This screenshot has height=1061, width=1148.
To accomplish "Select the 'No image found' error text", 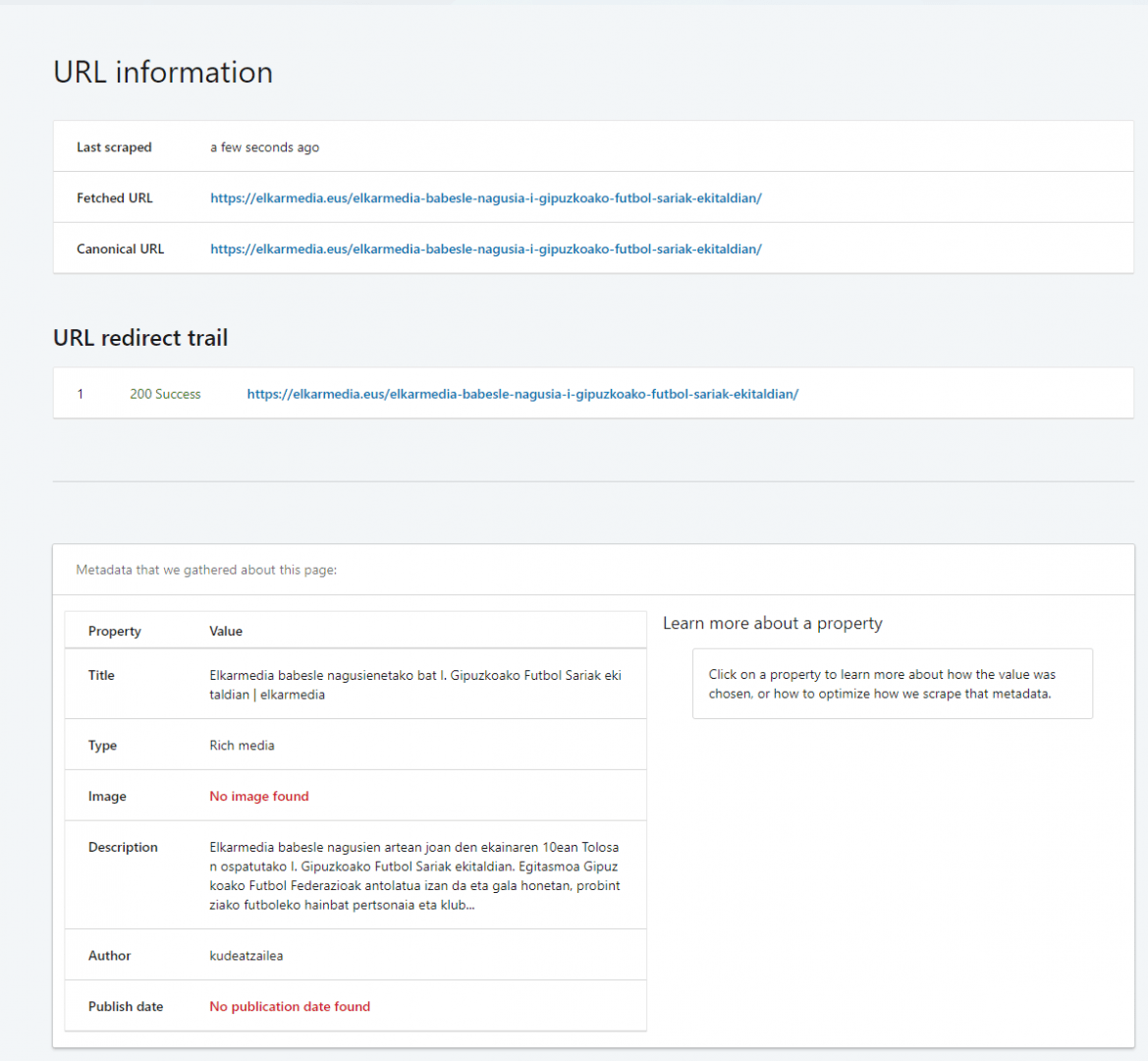I will pos(259,796).
